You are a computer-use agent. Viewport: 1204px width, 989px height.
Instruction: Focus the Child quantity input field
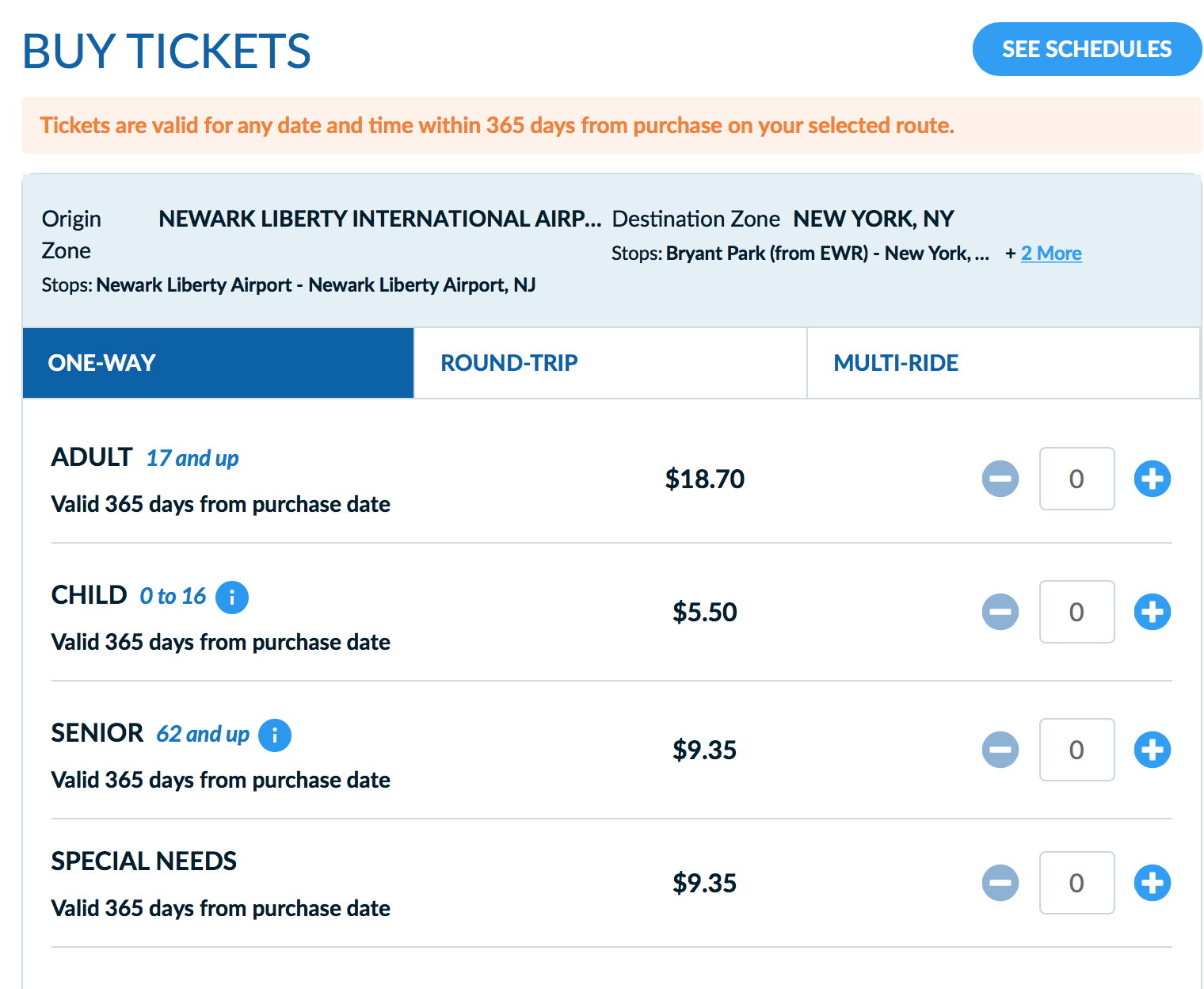pos(1076,612)
